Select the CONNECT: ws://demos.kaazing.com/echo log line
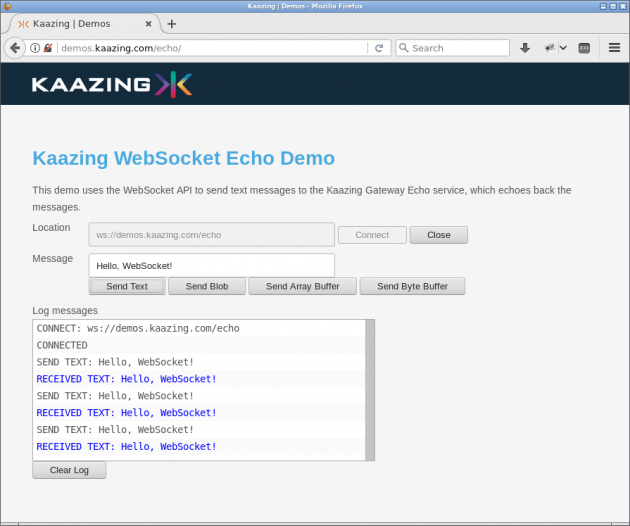 click(138, 328)
